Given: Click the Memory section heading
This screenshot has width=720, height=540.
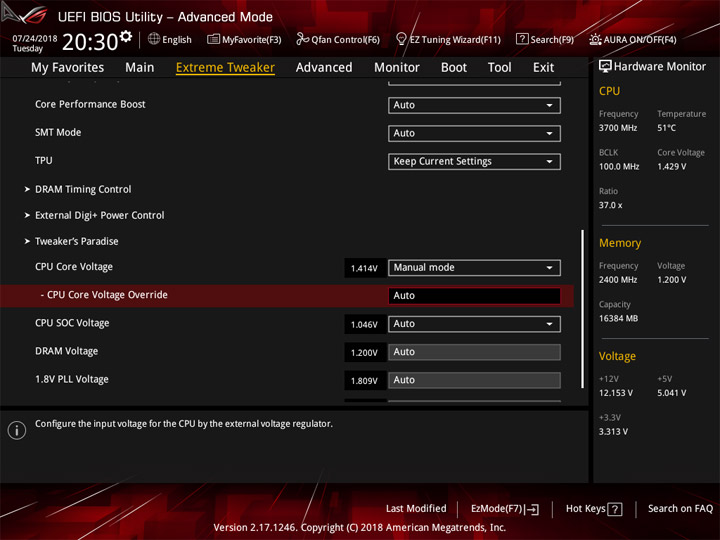Looking at the screenshot, I should [620, 243].
